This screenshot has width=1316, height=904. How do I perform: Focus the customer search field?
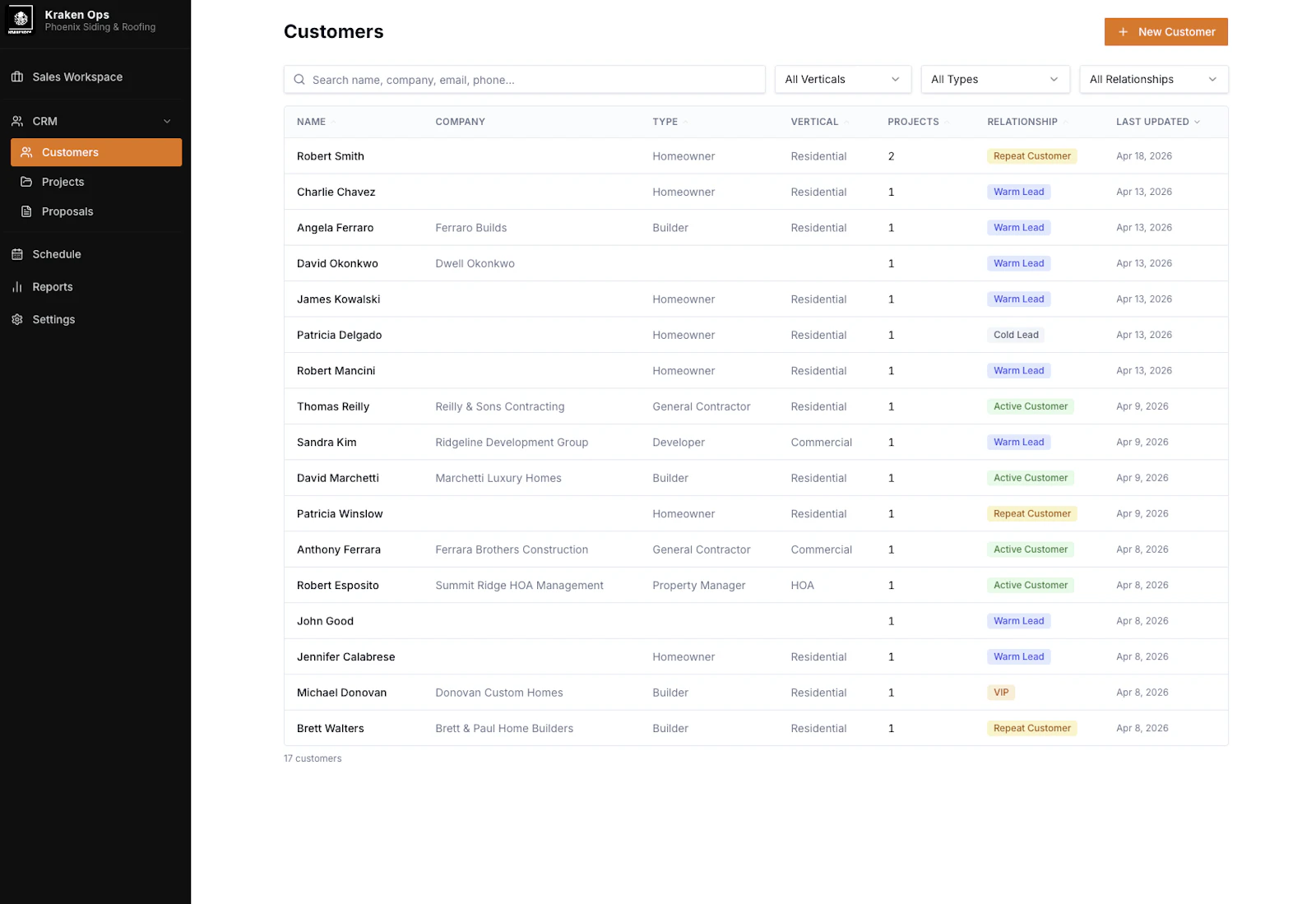(x=525, y=80)
